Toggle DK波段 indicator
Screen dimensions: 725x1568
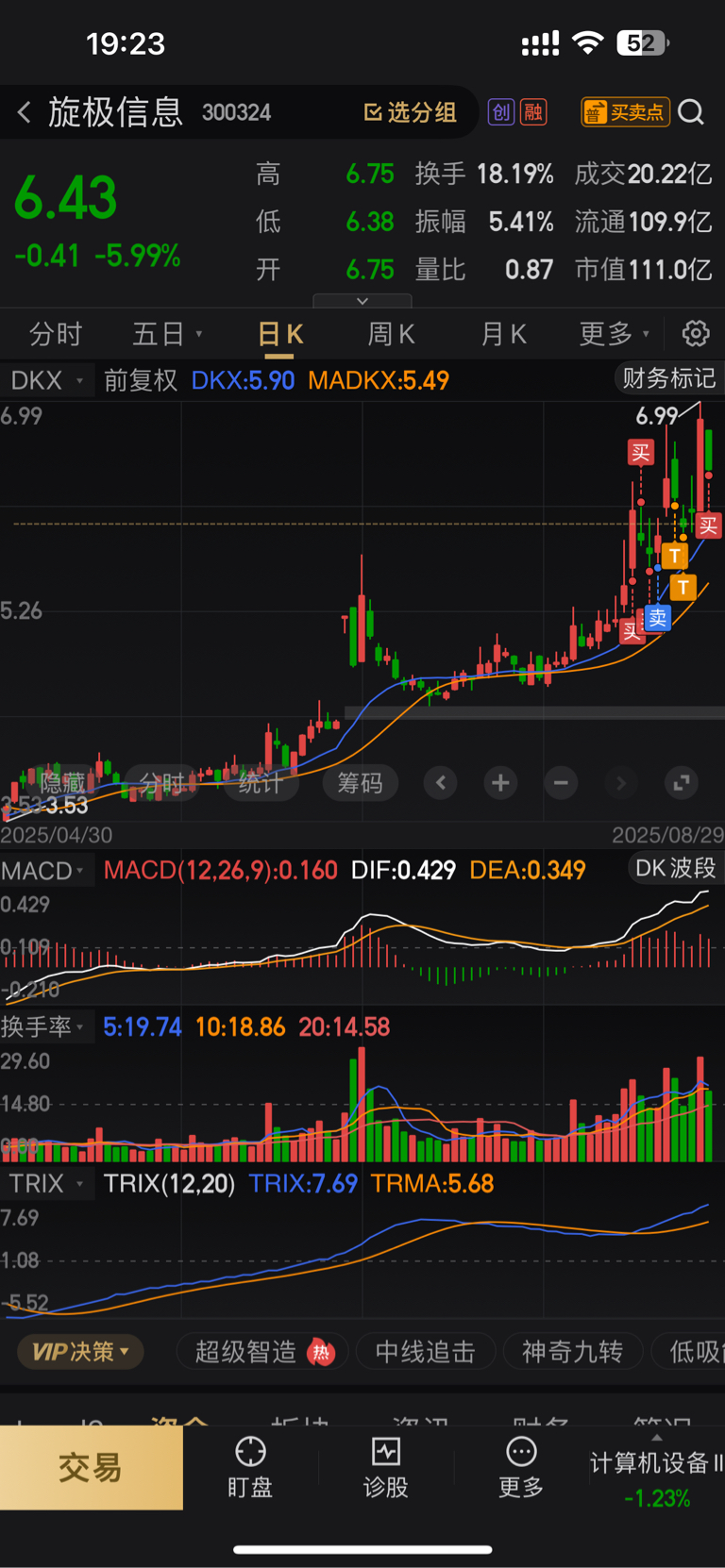pyautogui.click(x=675, y=868)
